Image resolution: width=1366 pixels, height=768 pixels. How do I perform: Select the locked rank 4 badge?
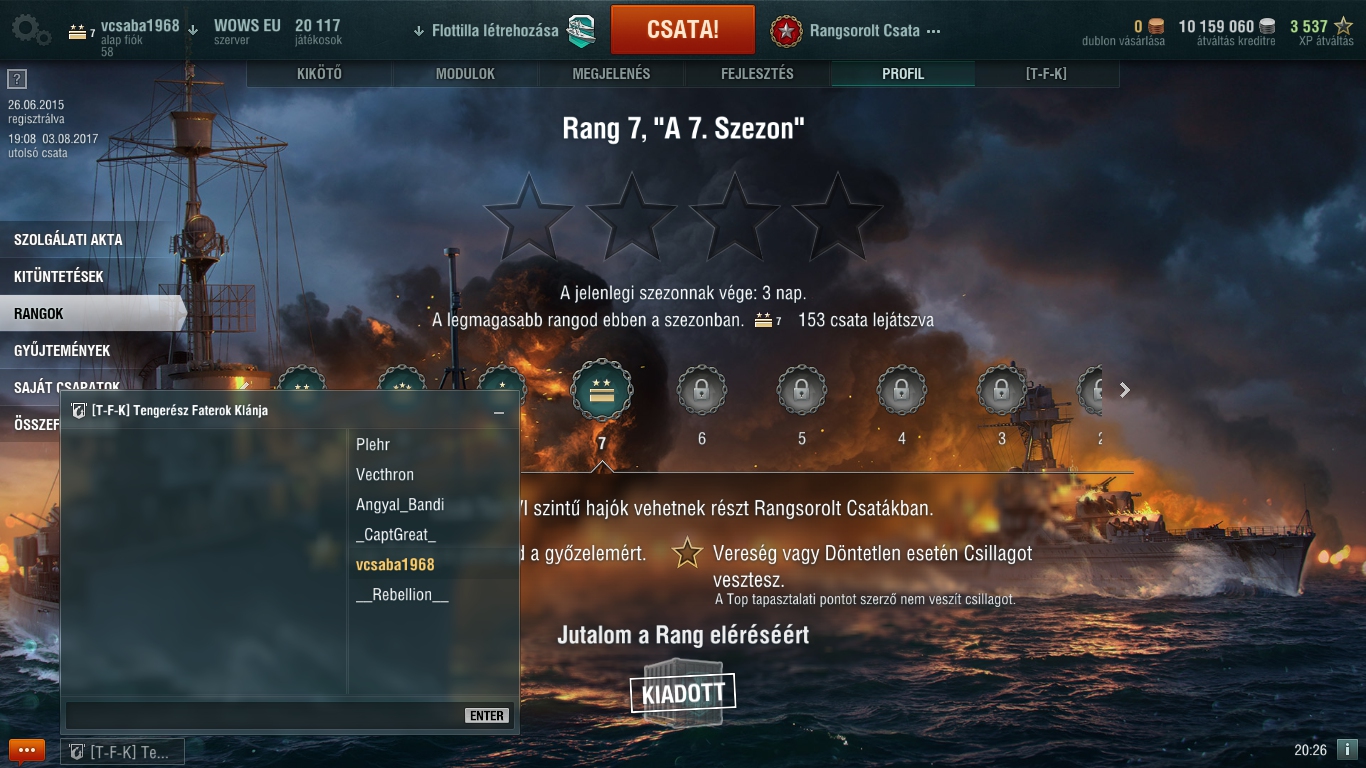click(x=902, y=391)
